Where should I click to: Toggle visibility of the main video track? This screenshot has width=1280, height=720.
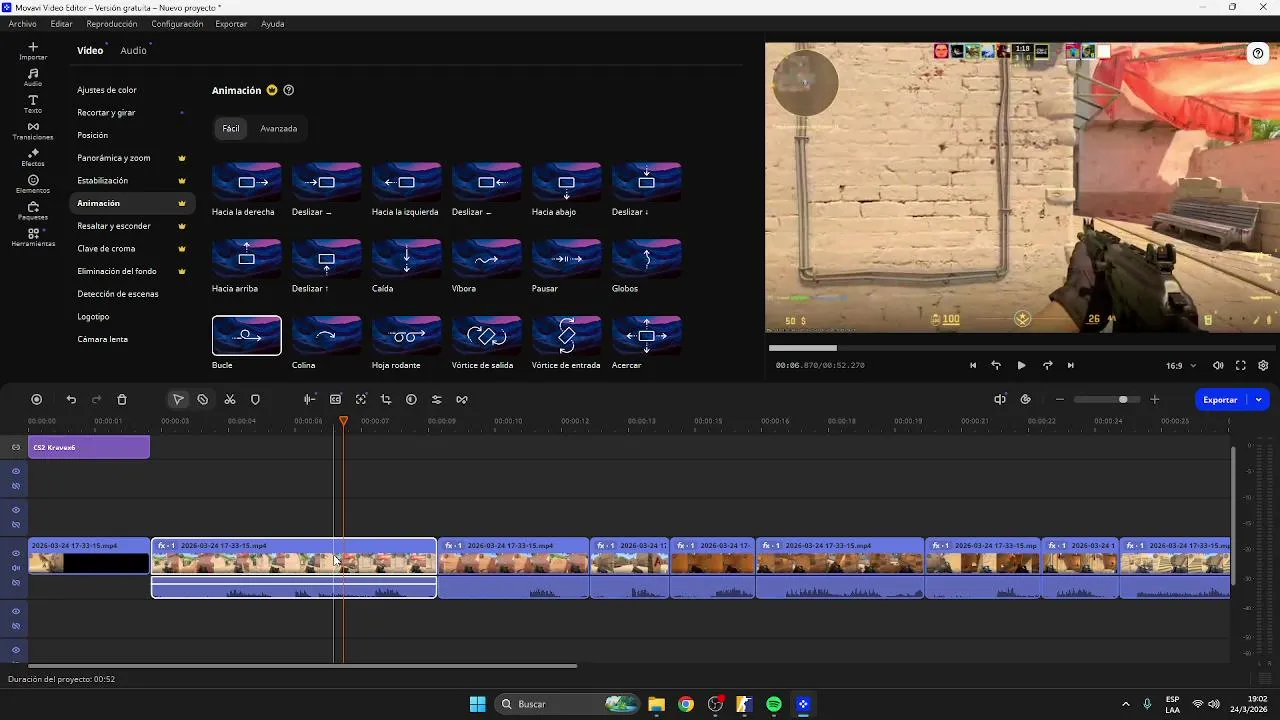coord(16,553)
